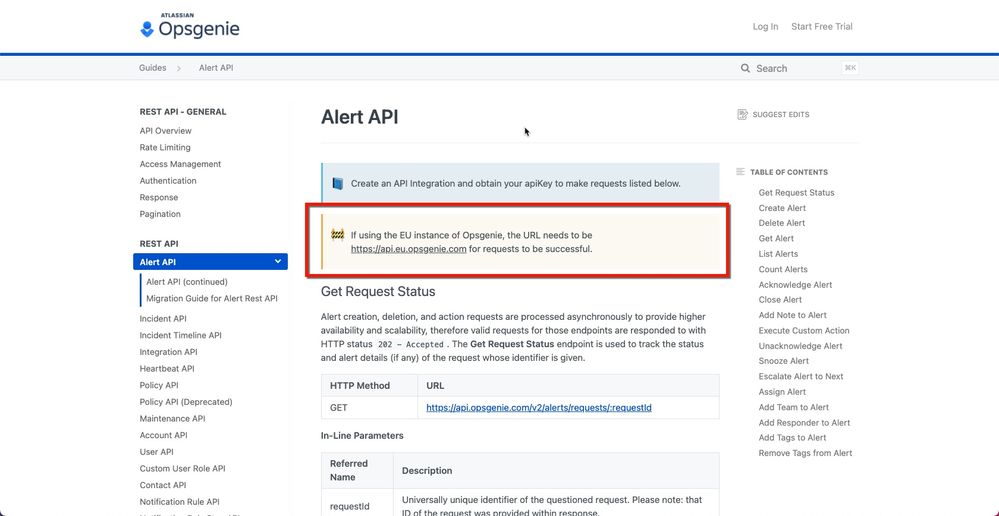The height and width of the screenshot is (516, 999).
Task: Jump to Get Request Status section
Action: [796, 192]
